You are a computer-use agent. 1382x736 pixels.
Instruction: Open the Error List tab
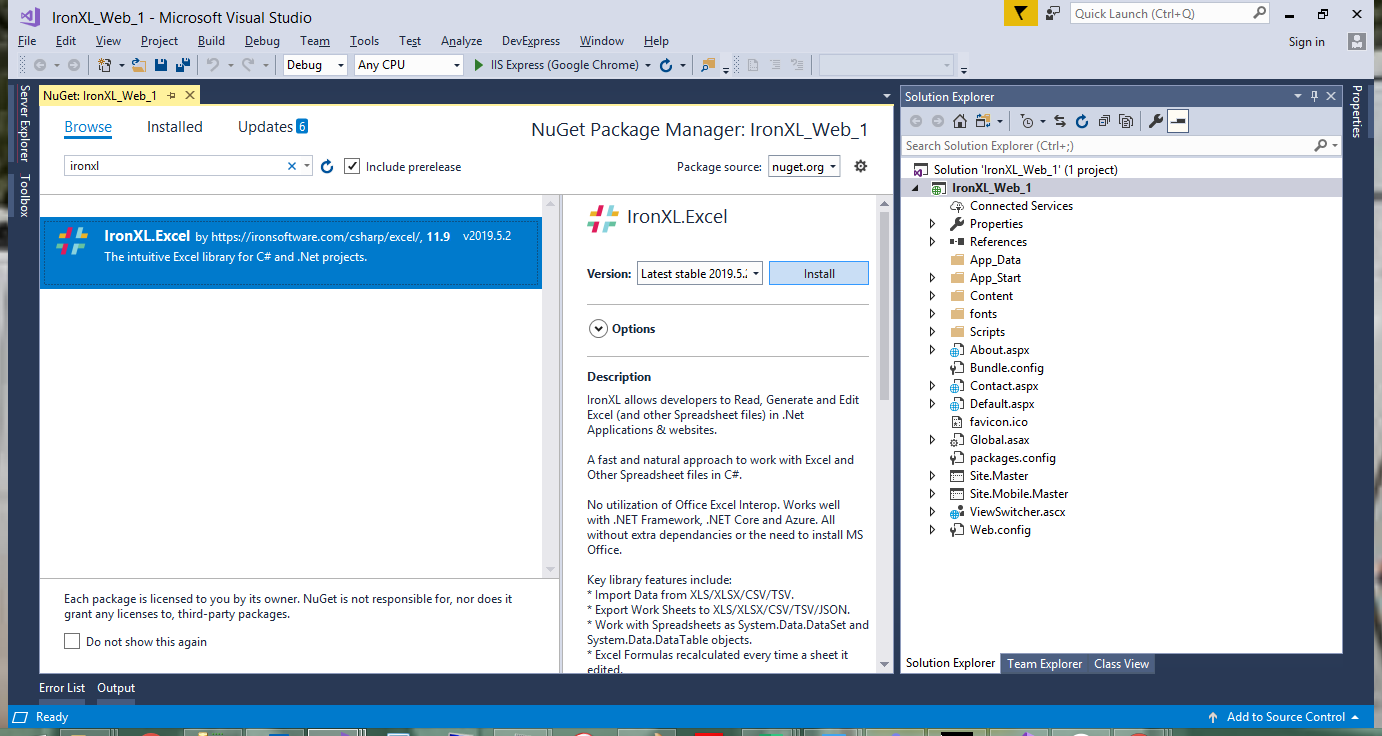pyautogui.click(x=62, y=688)
